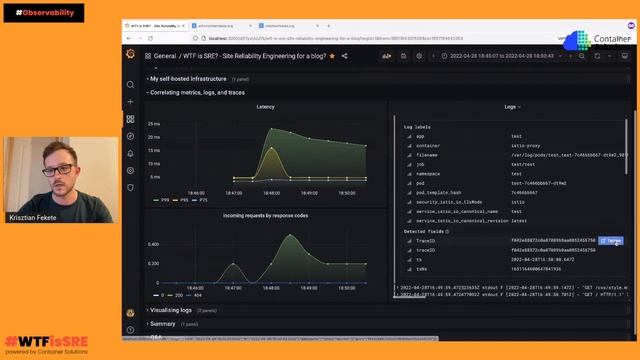The image size is (640, 360).
Task: Click Incoming requests by response codes title
Action: pos(265,216)
